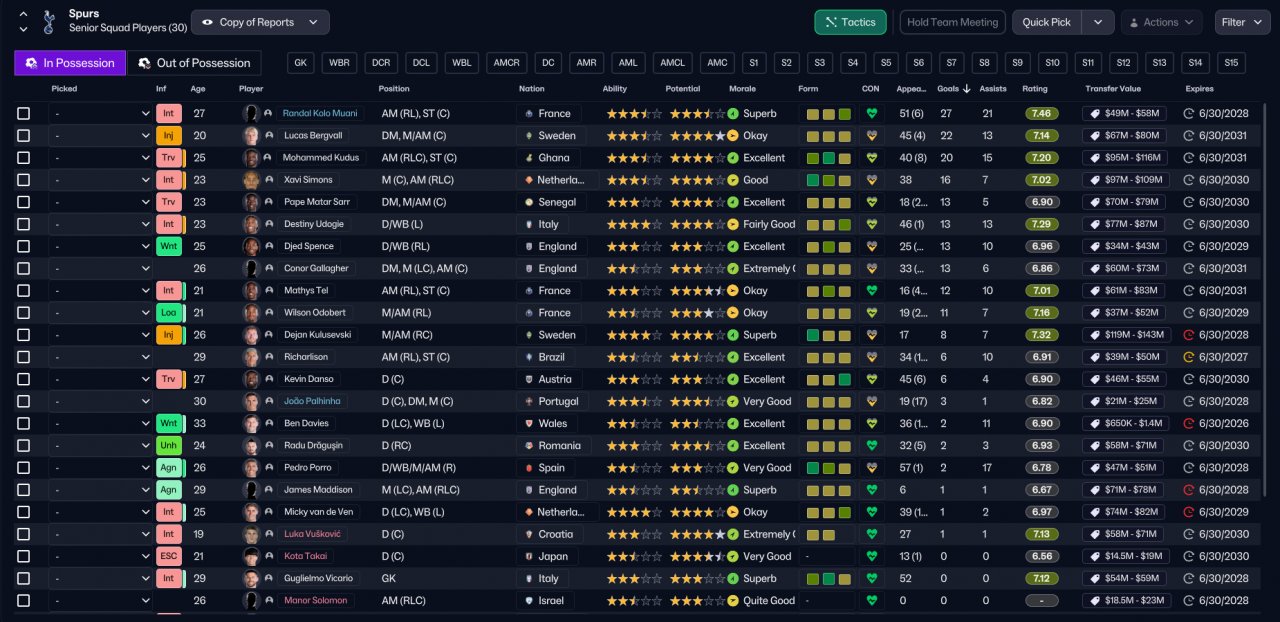1280x622 pixels.
Task: Click the profile icon beside Conor Gallagher
Action: point(269,268)
